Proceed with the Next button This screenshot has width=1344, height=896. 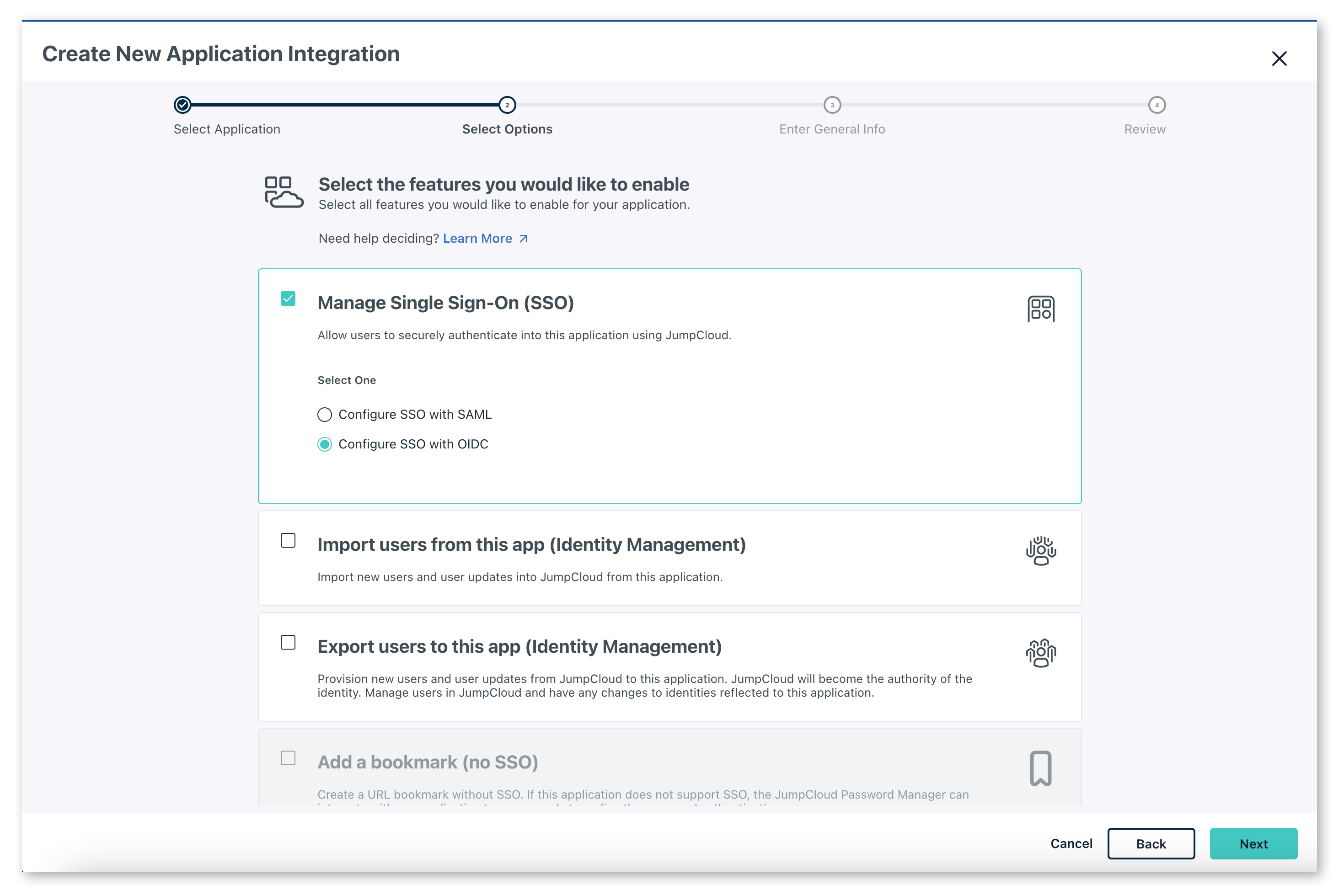click(1253, 843)
